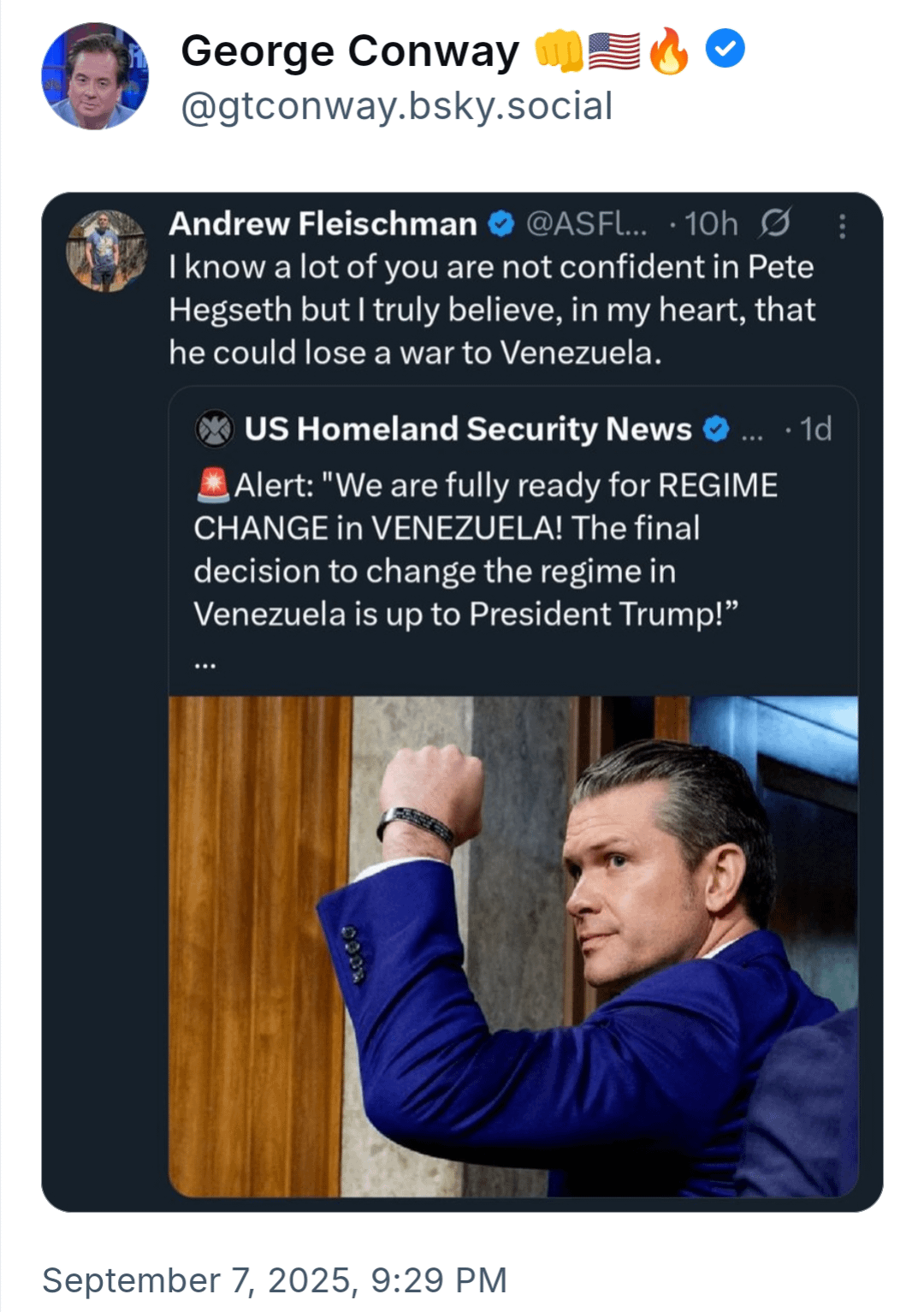Viewport: 924px width, 1312px height.
Task: Open the photo of man raising fist
Action: (513, 946)
